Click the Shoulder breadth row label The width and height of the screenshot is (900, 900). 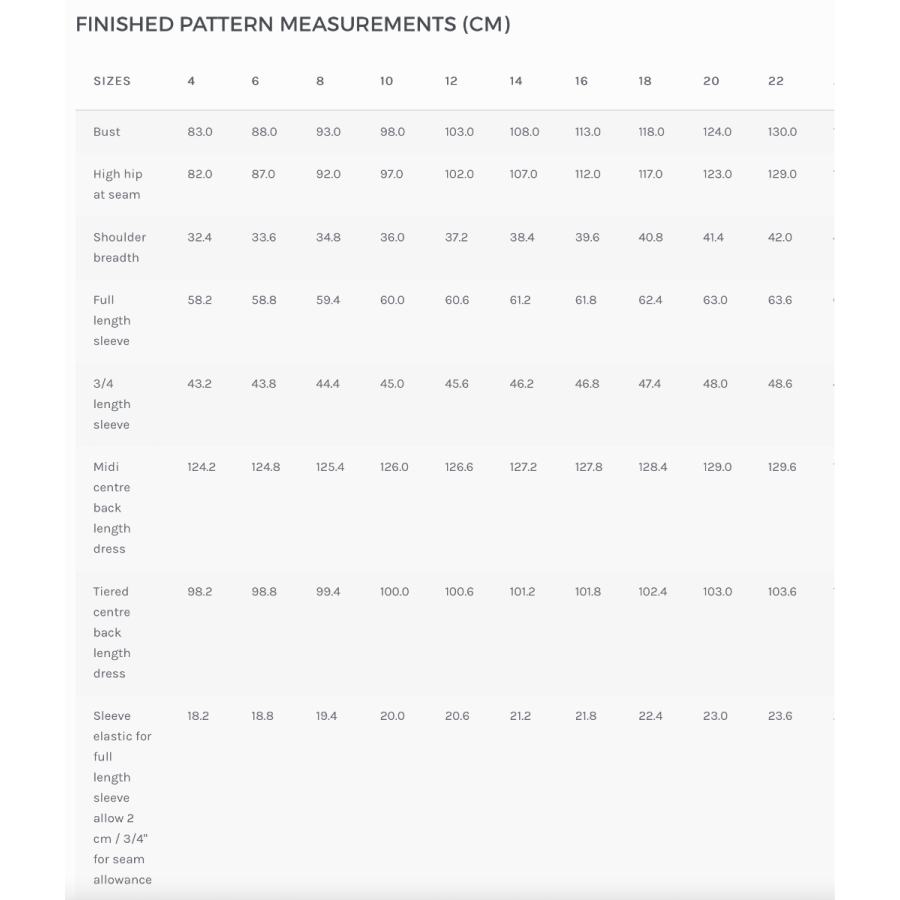click(119, 247)
